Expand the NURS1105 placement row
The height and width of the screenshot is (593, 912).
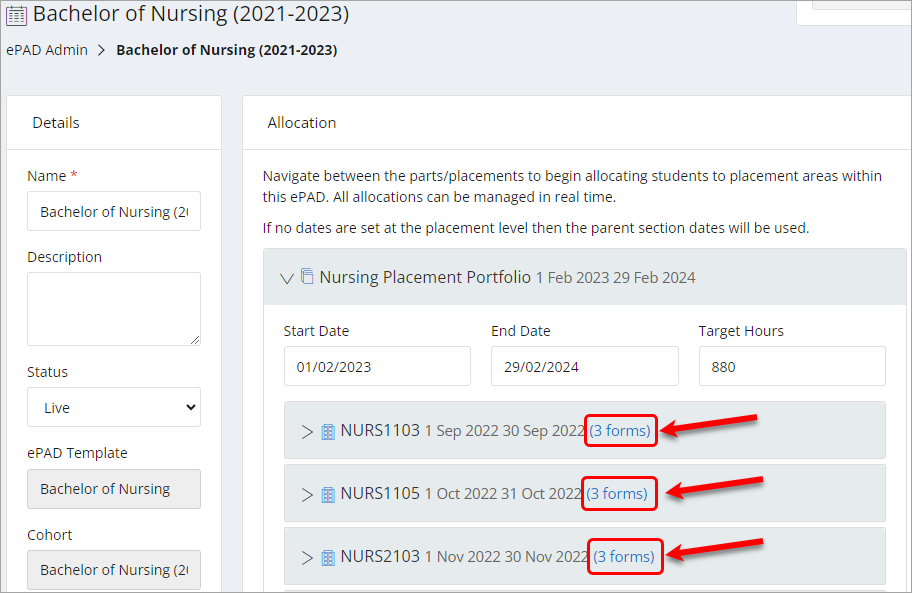[306, 493]
